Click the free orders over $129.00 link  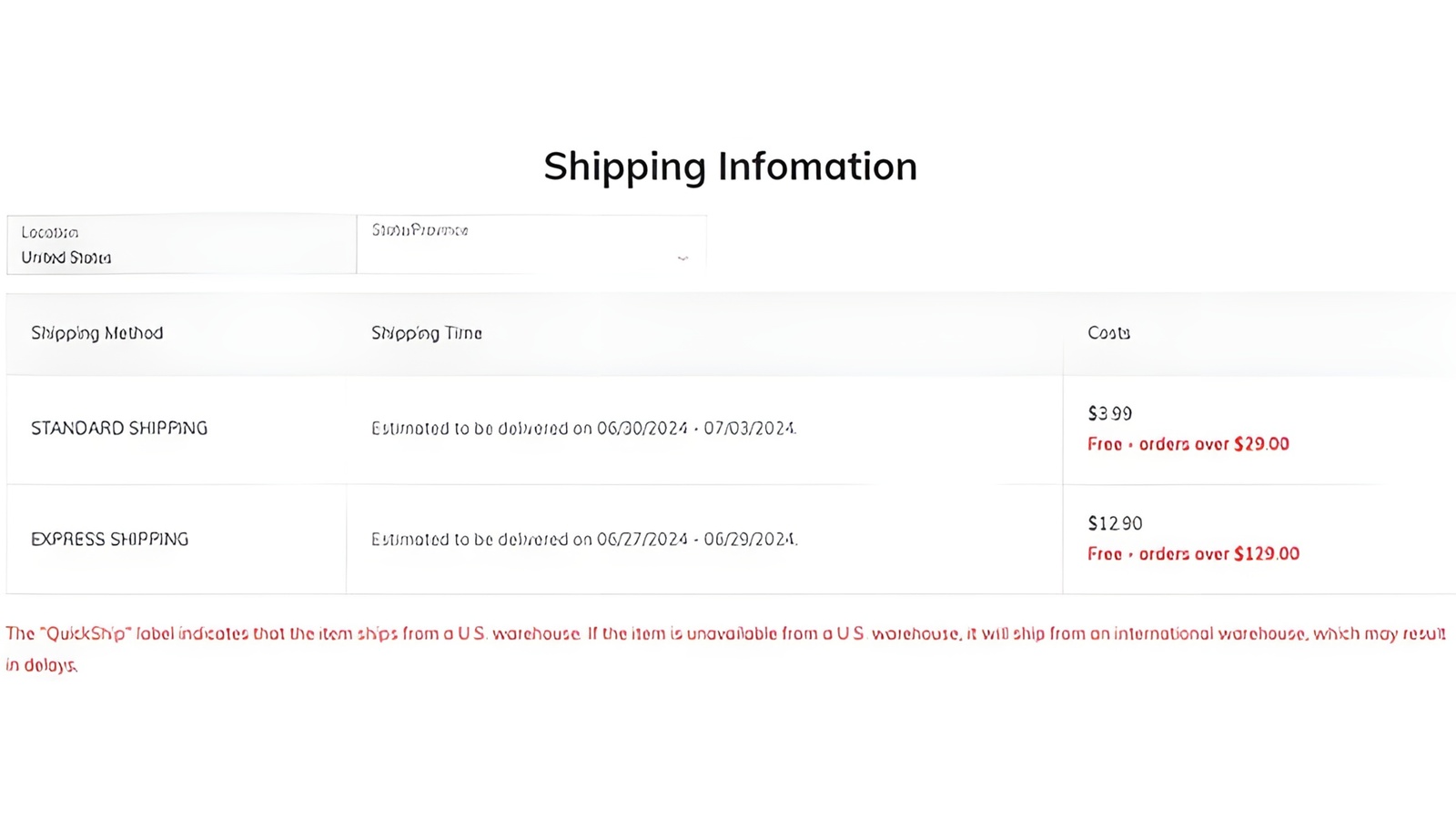coord(1194,553)
